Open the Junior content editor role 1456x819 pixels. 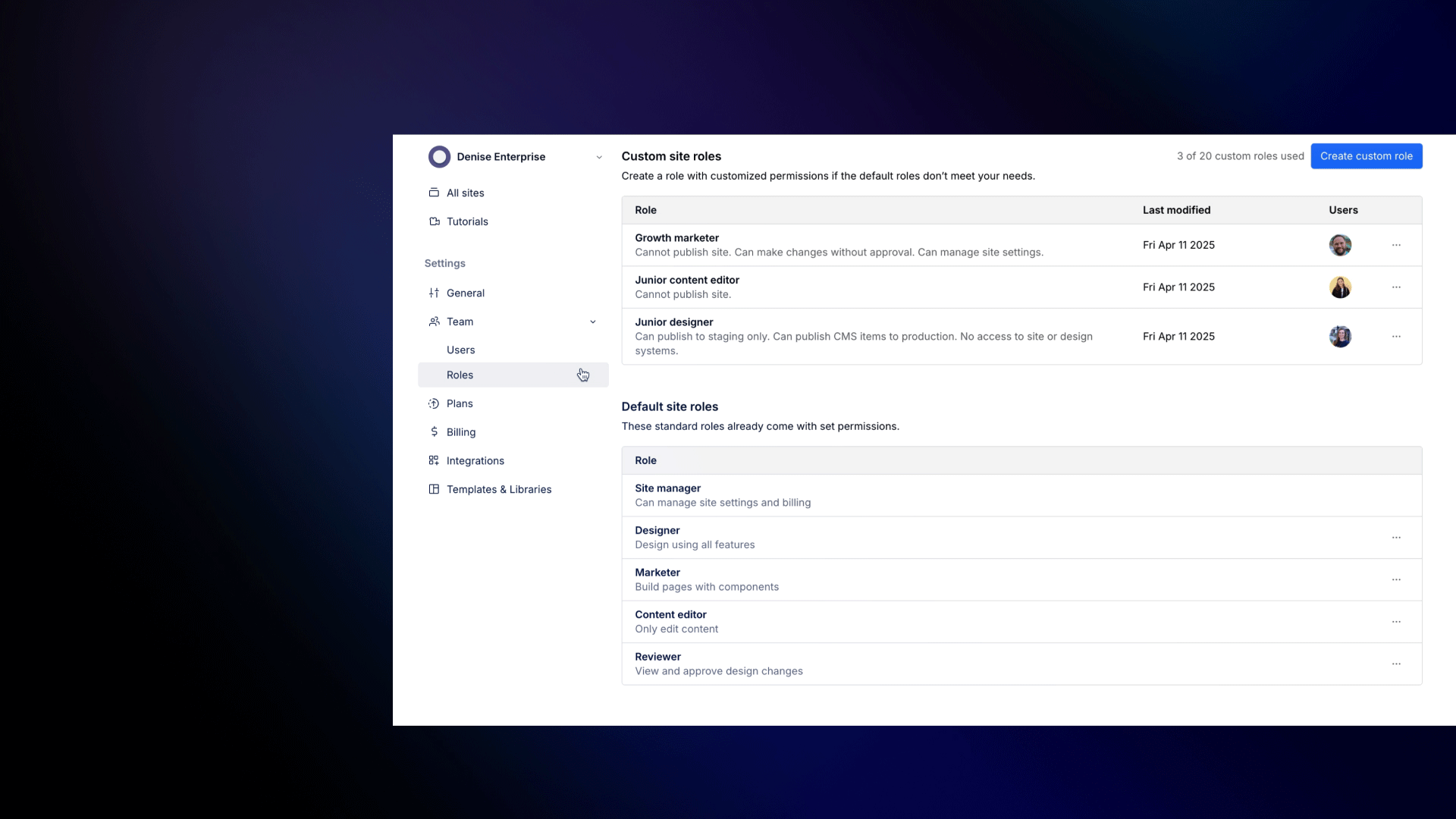click(x=686, y=280)
